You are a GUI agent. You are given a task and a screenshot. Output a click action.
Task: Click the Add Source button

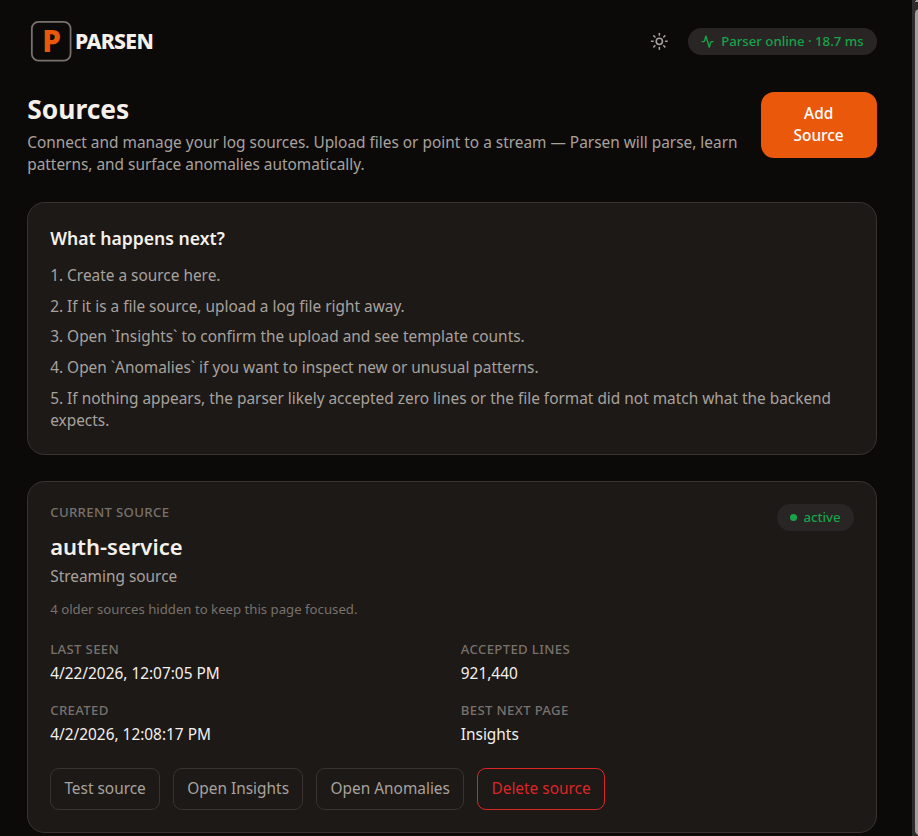pos(818,124)
